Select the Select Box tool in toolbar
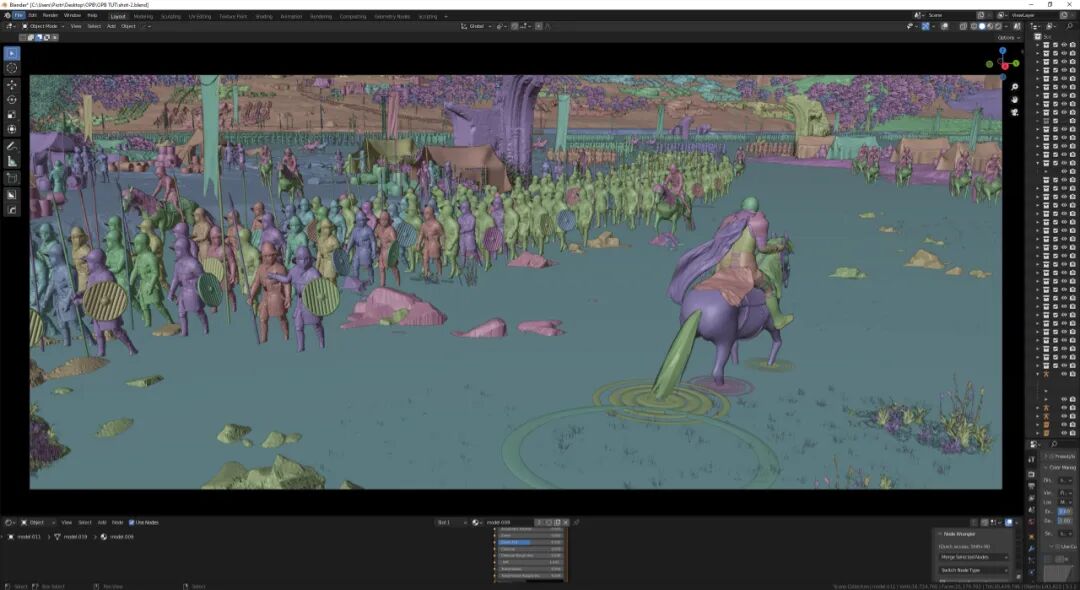Screen dimensions: 1080x590 click(12, 53)
